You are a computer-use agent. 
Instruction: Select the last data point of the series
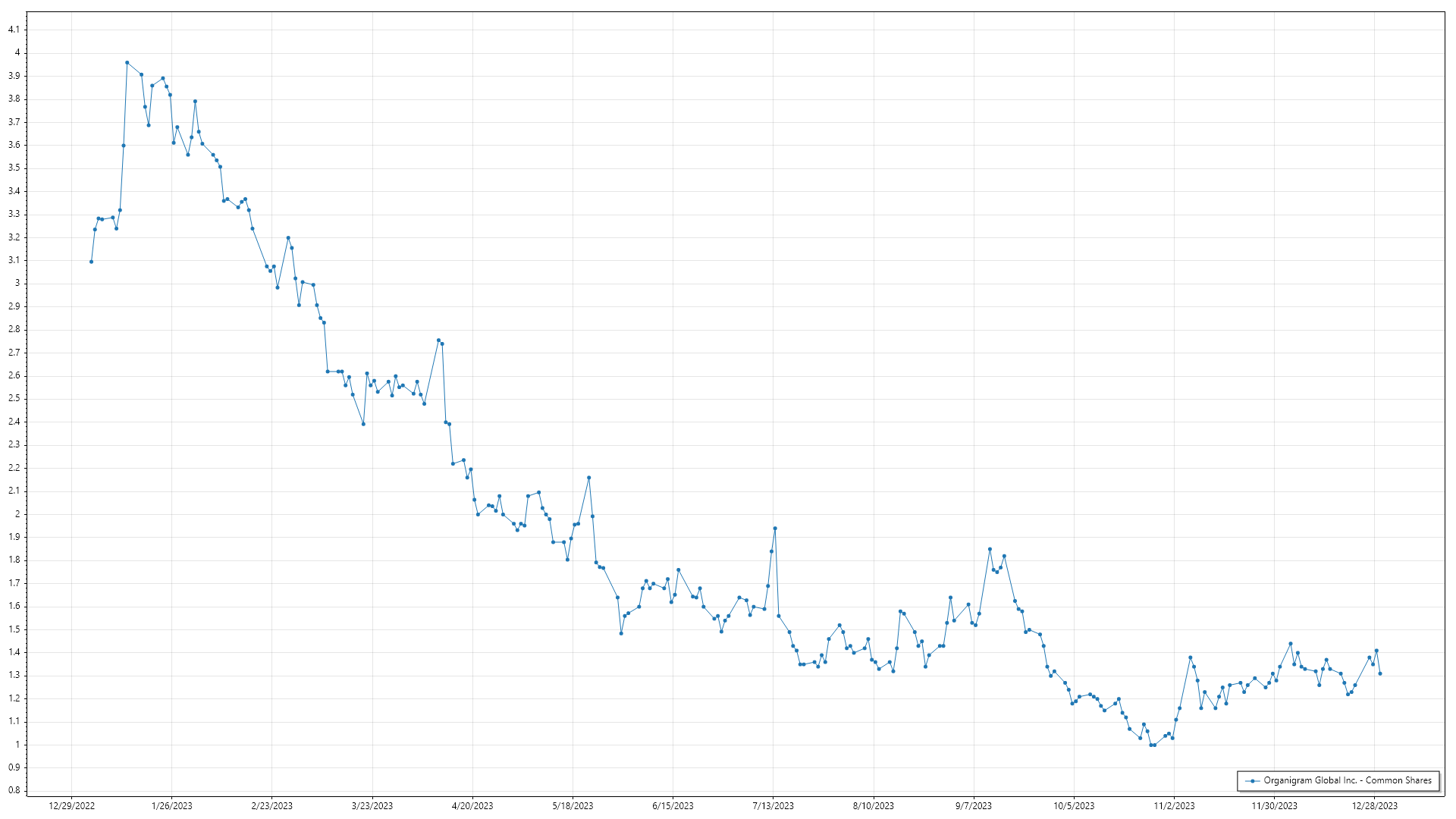tap(1379, 673)
